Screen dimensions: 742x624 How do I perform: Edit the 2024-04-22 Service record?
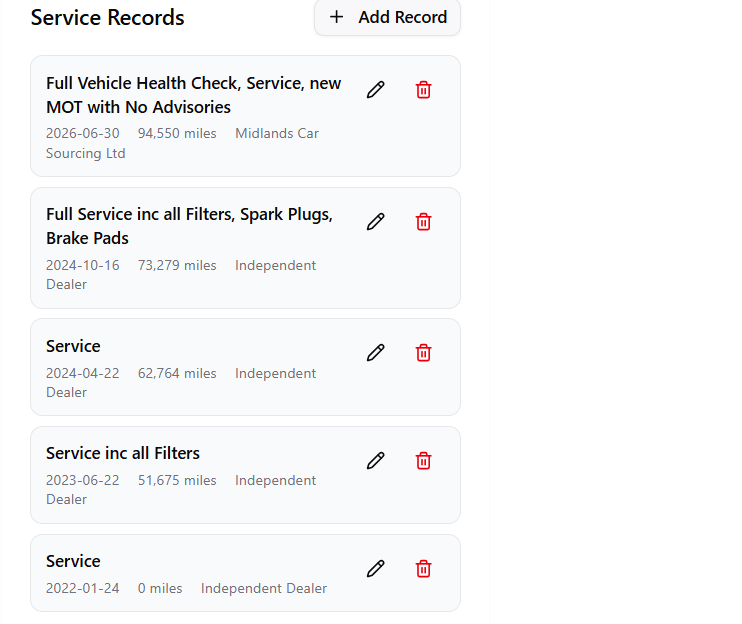376,352
